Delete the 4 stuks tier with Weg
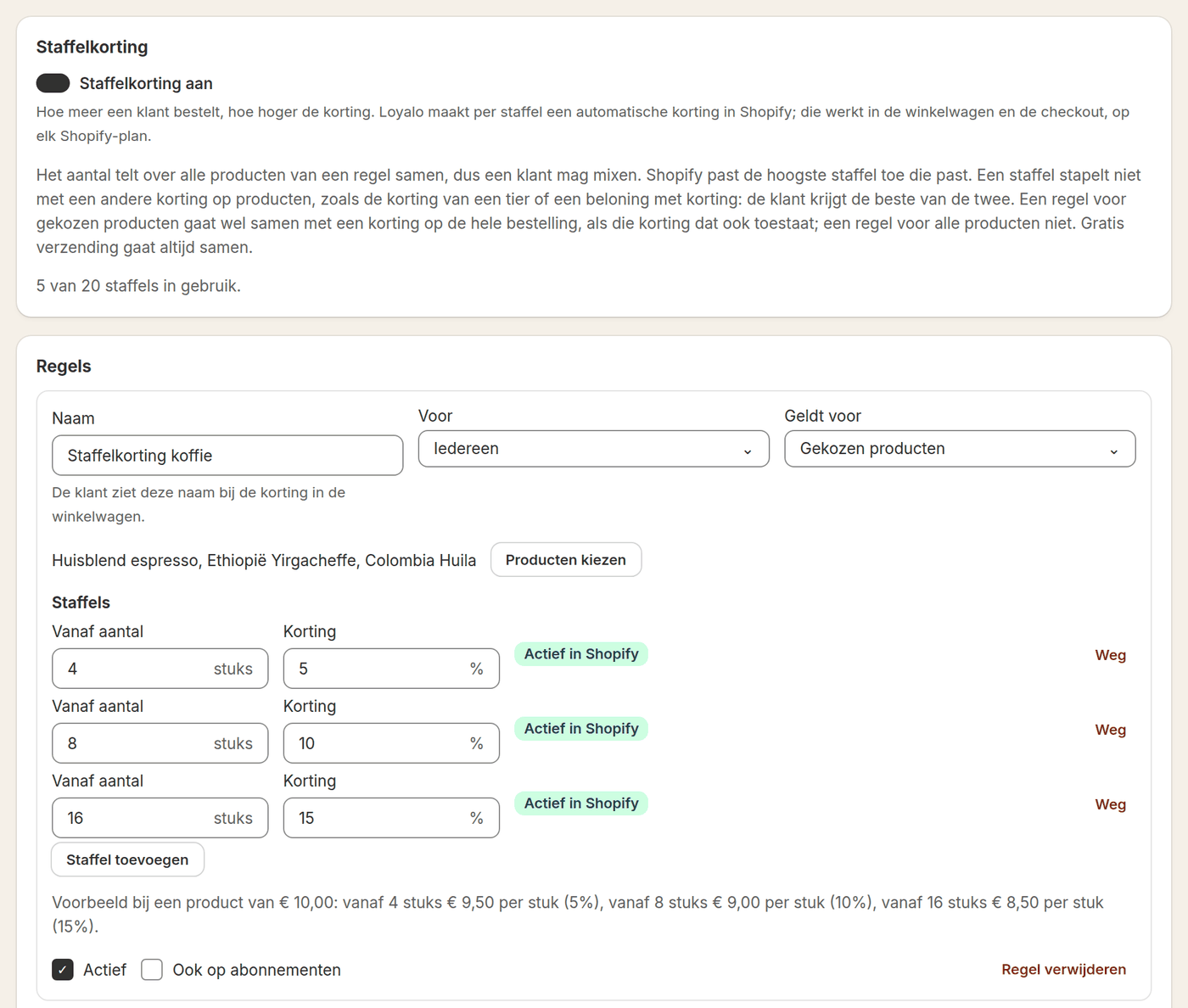Viewport: 1188px width, 1008px height. coord(1111,655)
